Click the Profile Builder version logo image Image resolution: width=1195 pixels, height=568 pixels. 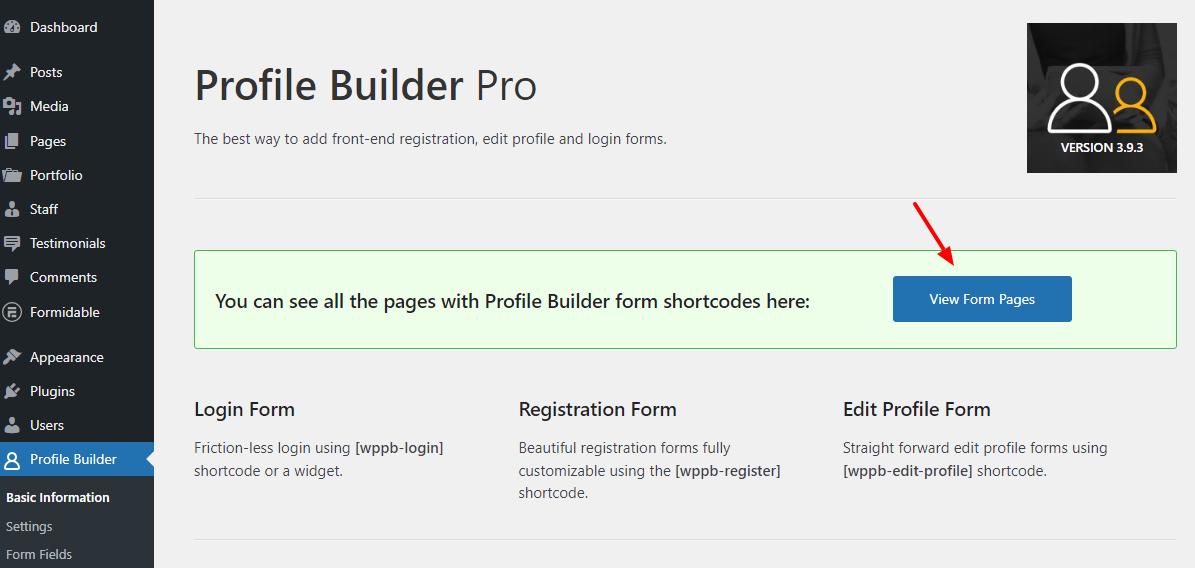tap(1102, 98)
